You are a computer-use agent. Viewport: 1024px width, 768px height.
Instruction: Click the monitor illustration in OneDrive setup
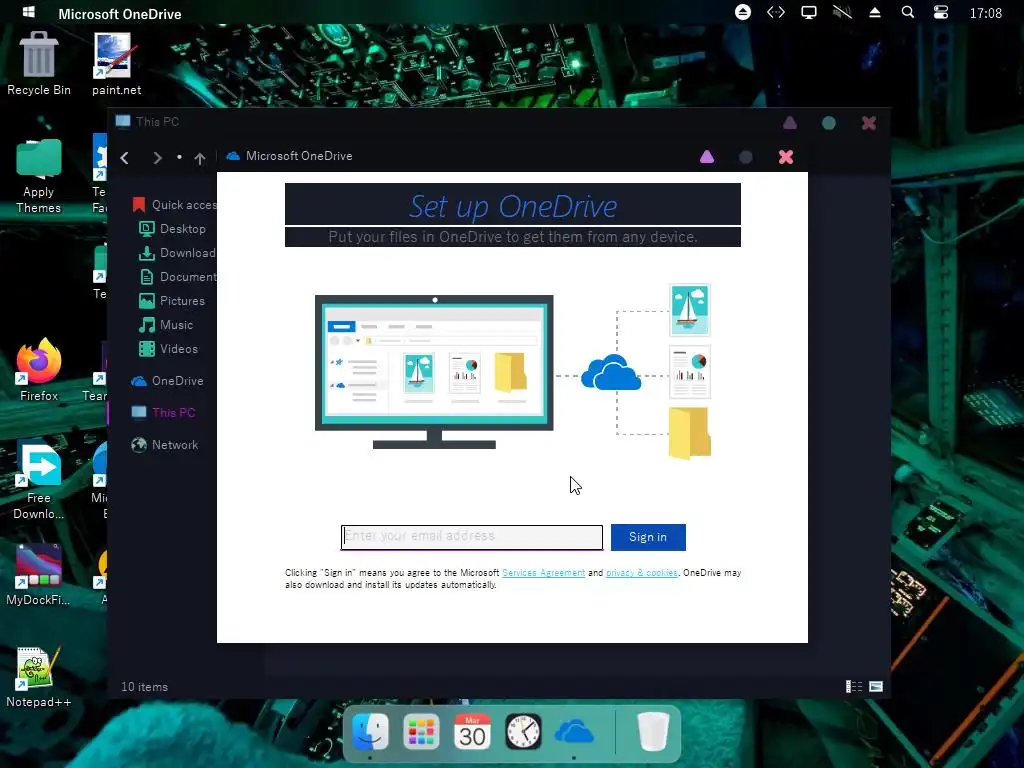(x=434, y=372)
